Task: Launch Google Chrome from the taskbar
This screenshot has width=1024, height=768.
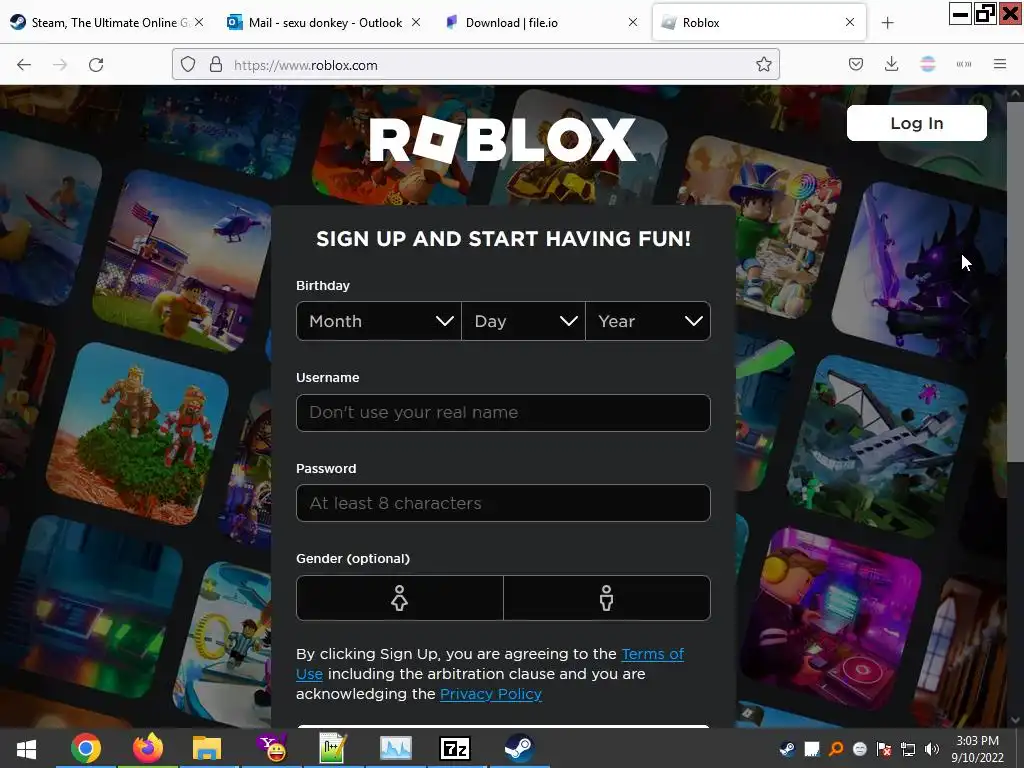Action: click(x=86, y=748)
